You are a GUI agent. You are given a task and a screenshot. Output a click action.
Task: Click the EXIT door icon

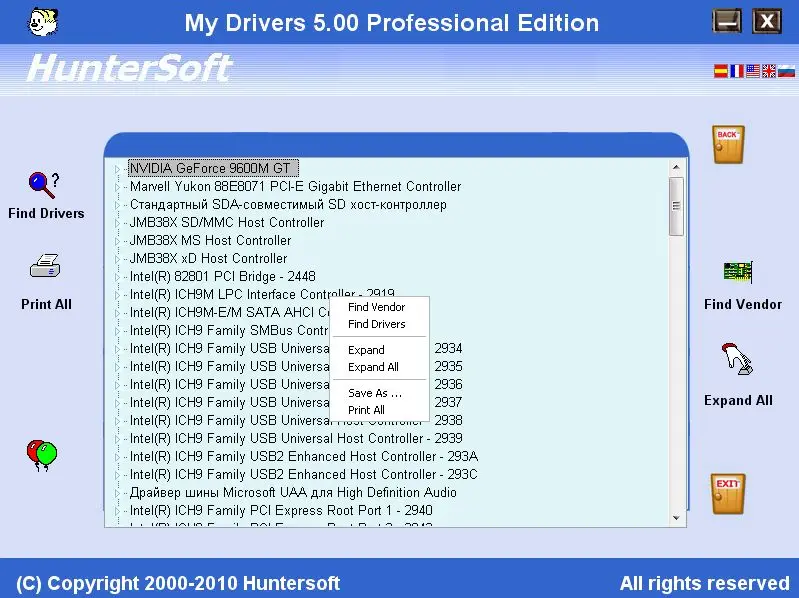click(728, 494)
